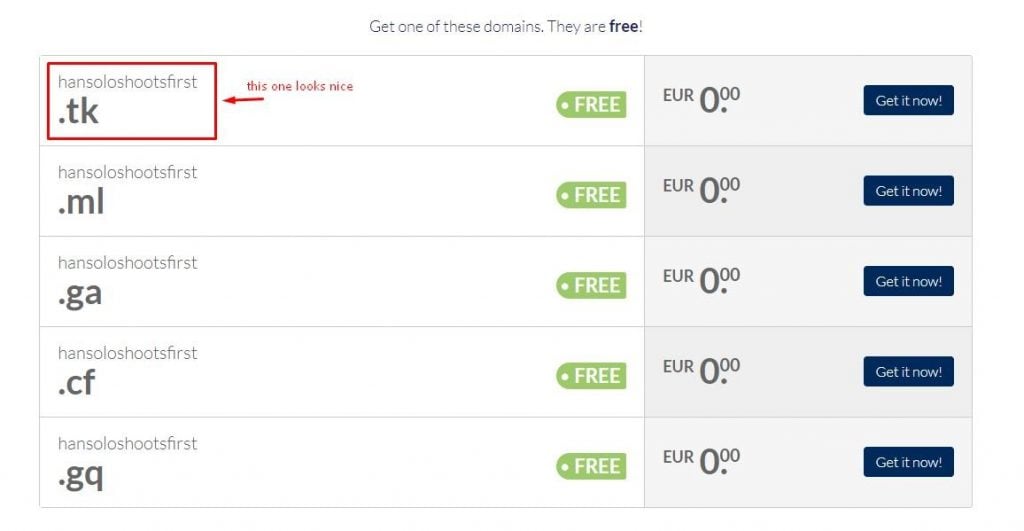Select the hansoloshootsfirst .ml domain name

tap(127, 189)
